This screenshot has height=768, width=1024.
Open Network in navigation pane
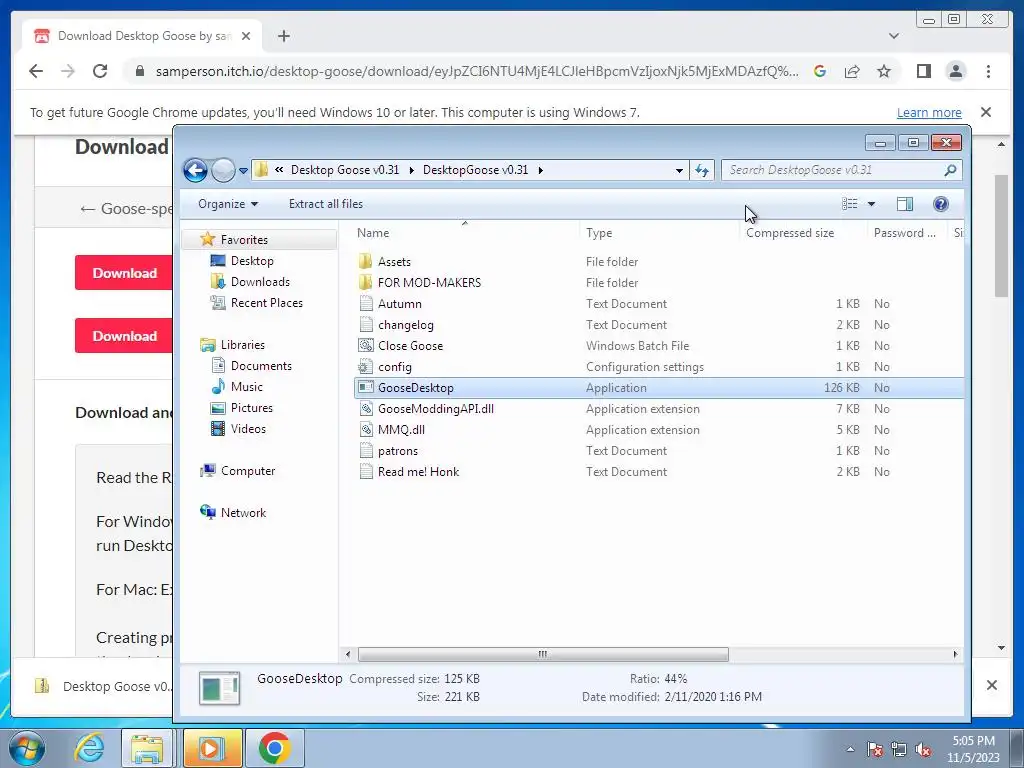point(243,513)
